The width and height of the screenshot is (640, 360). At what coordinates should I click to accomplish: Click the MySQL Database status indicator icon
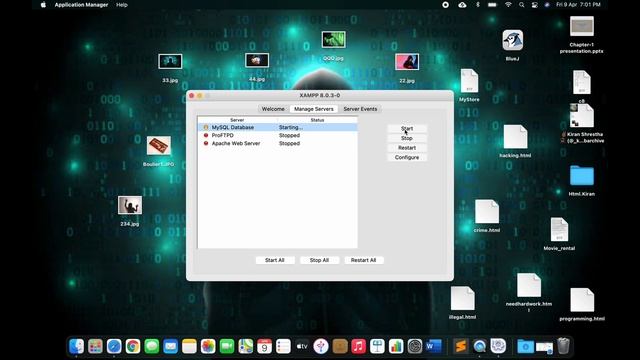(206, 127)
